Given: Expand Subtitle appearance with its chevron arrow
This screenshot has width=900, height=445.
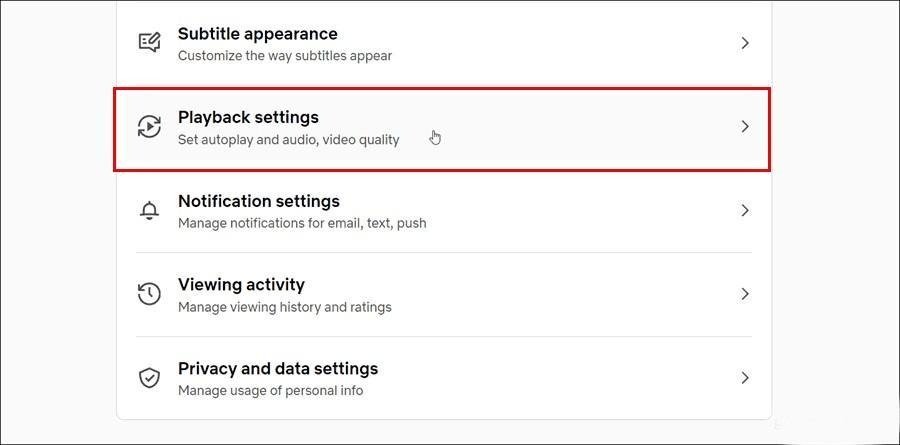Looking at the screenshot, I should pyautogui.click(x=745, y=43).
